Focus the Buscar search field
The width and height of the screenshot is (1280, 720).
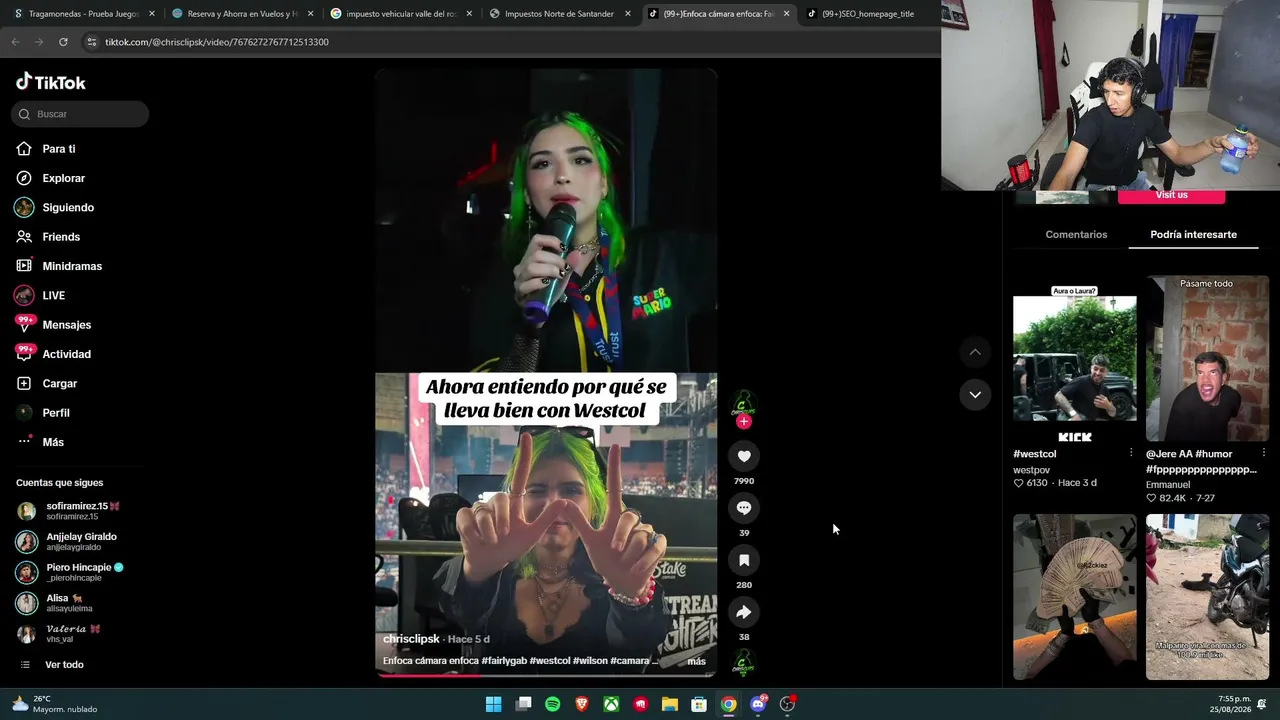click(80, 114)
